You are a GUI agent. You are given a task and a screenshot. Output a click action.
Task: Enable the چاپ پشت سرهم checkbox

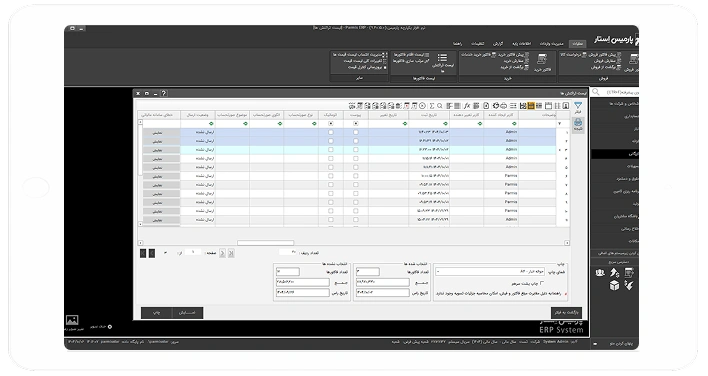coord(542,283)
